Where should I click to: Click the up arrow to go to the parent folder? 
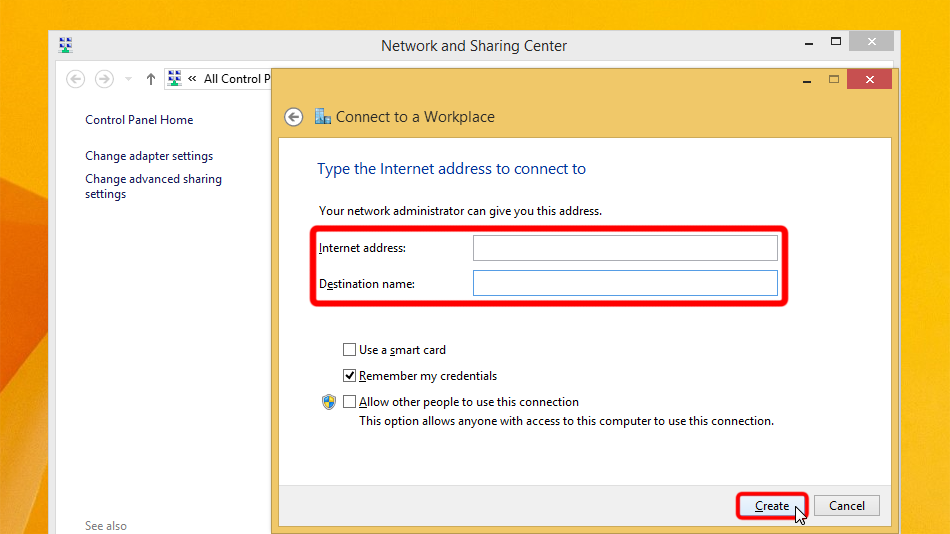[x=151, y=79]
